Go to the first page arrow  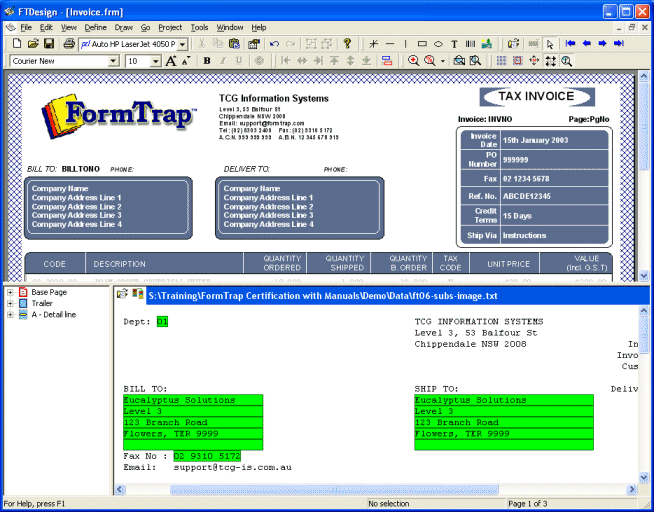(x=571, y=43)
